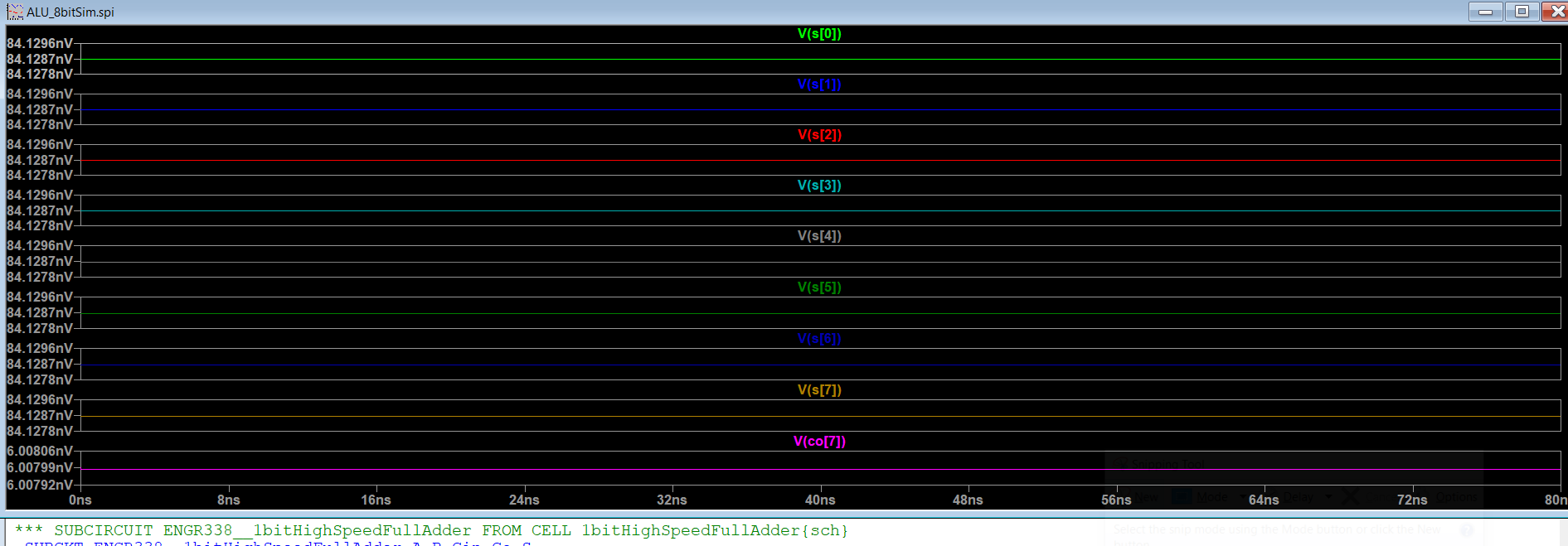Image resolution: width=1568 pixels, height=546 pixels.
Task: Click the red V(s[2]) trace label
Action: (x=819, y=135)
